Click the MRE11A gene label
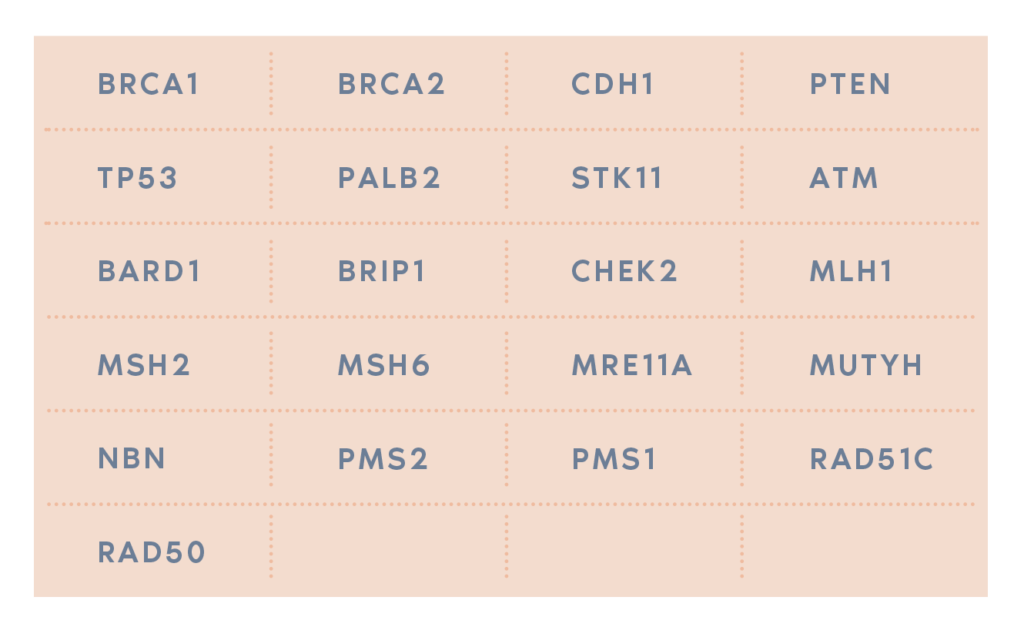The height and width of the screenshot is (627, 1024). [x=632, y=365]
